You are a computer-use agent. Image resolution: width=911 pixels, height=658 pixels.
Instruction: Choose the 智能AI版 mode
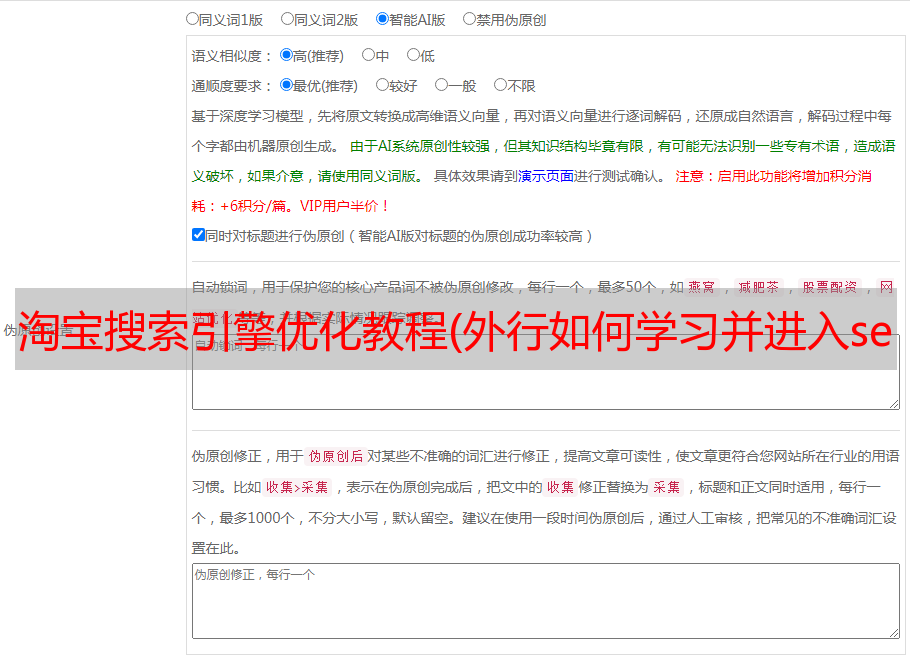click(382, 19)
